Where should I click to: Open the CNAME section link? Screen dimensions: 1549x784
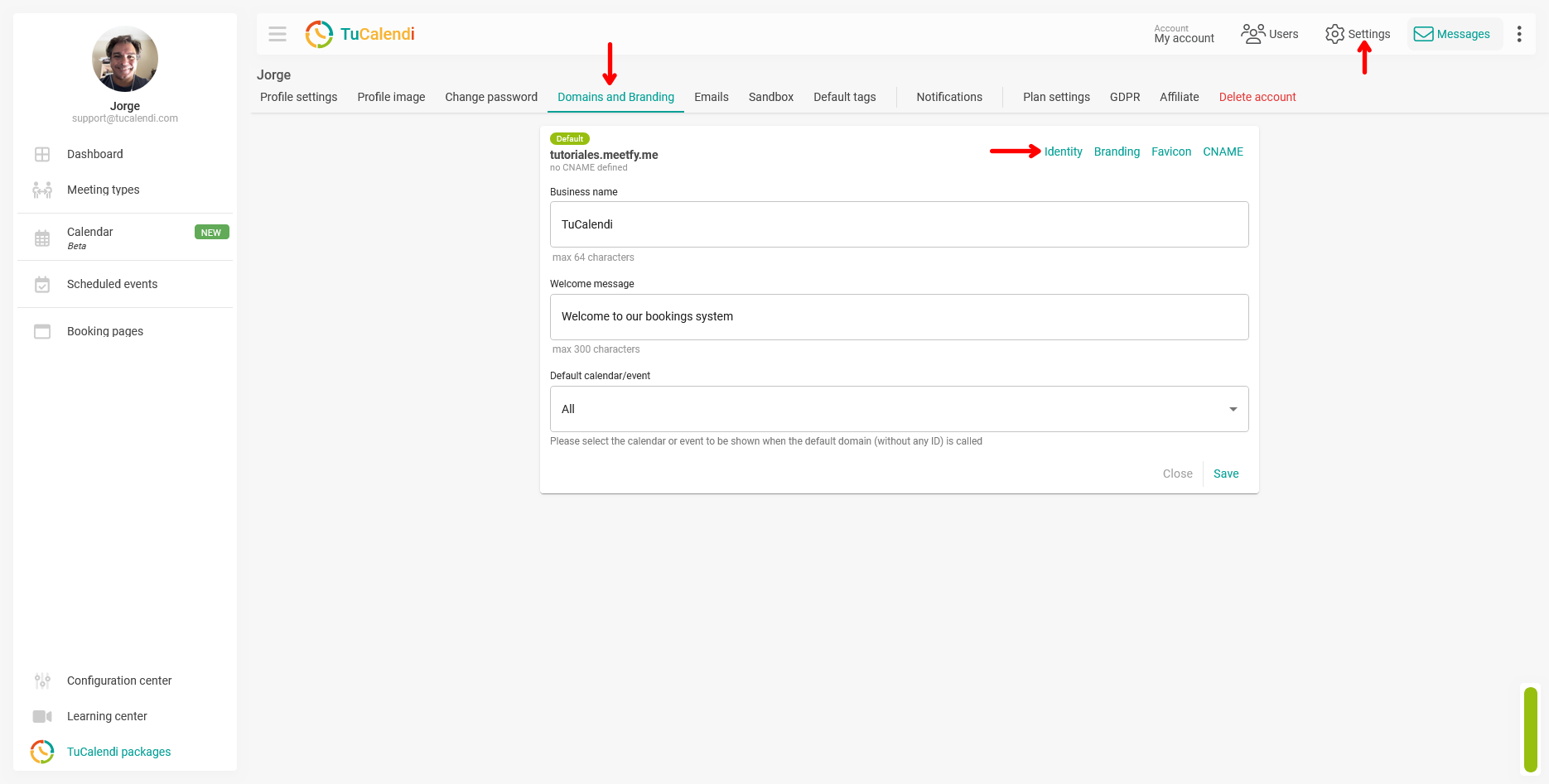[x=1223, y=152]
